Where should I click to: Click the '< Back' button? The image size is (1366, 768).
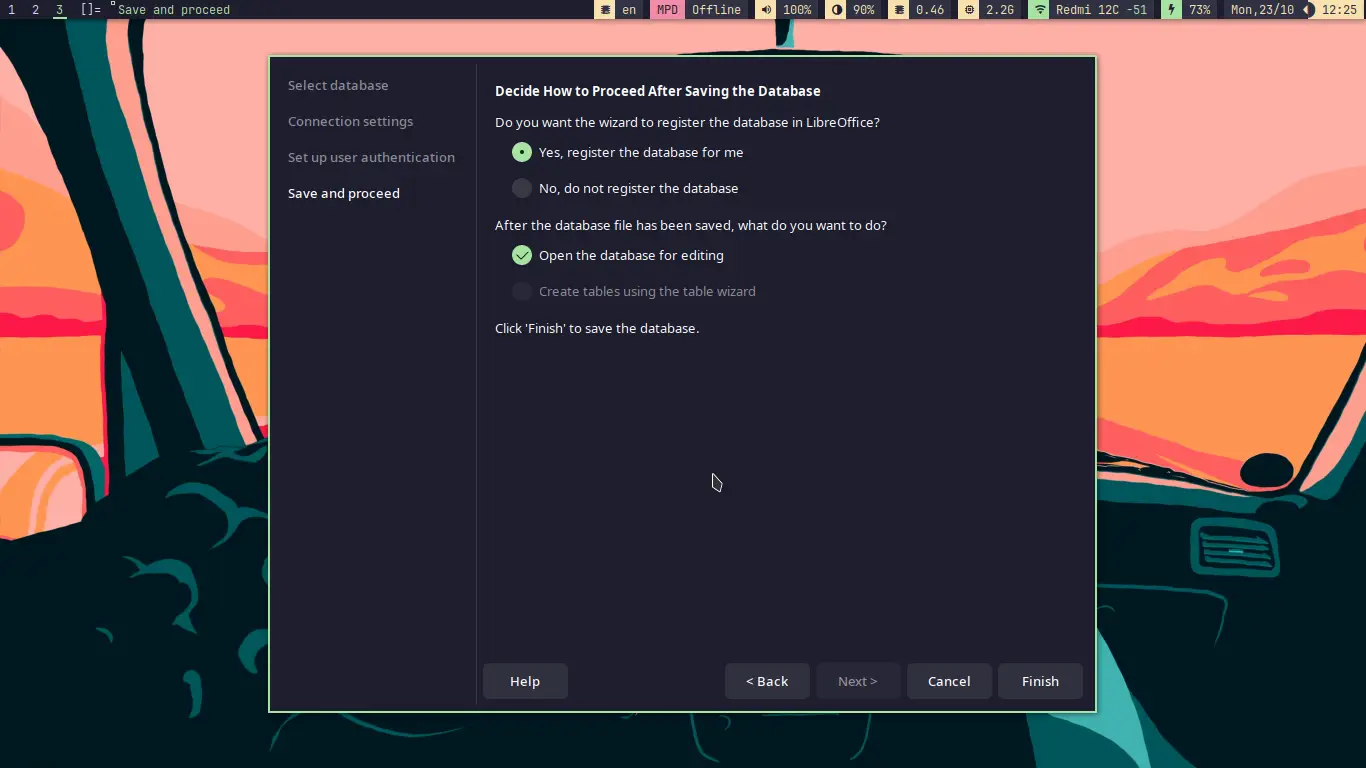click(x=767, y=681)
